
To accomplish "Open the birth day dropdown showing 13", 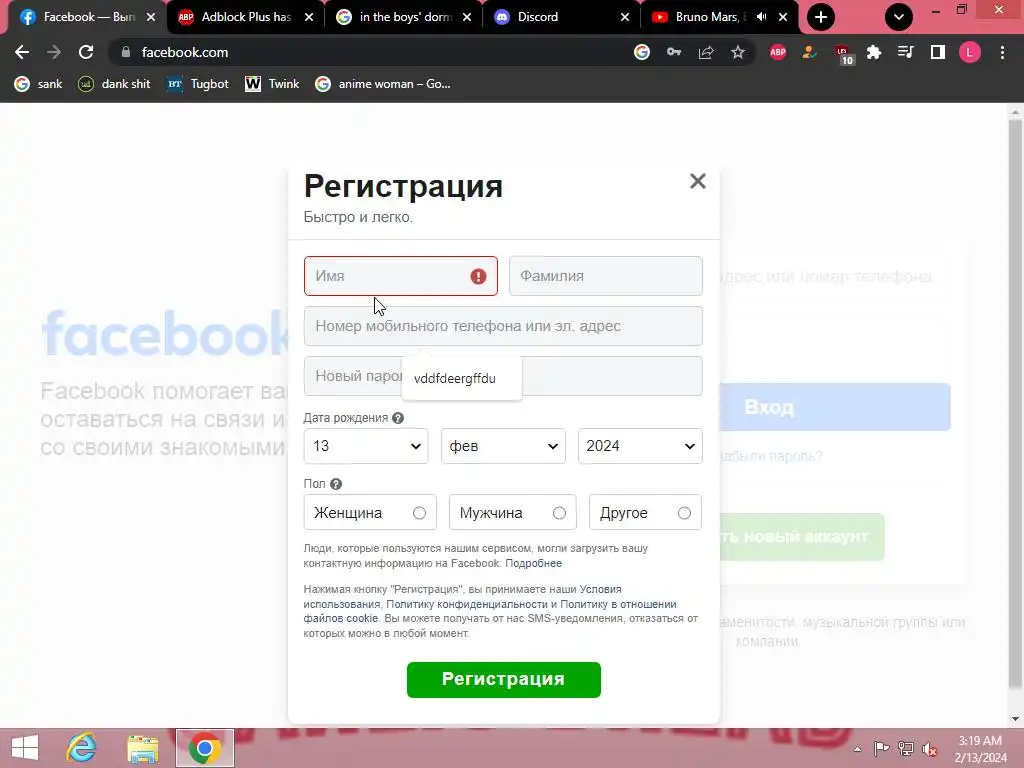I will click(366, 446).
